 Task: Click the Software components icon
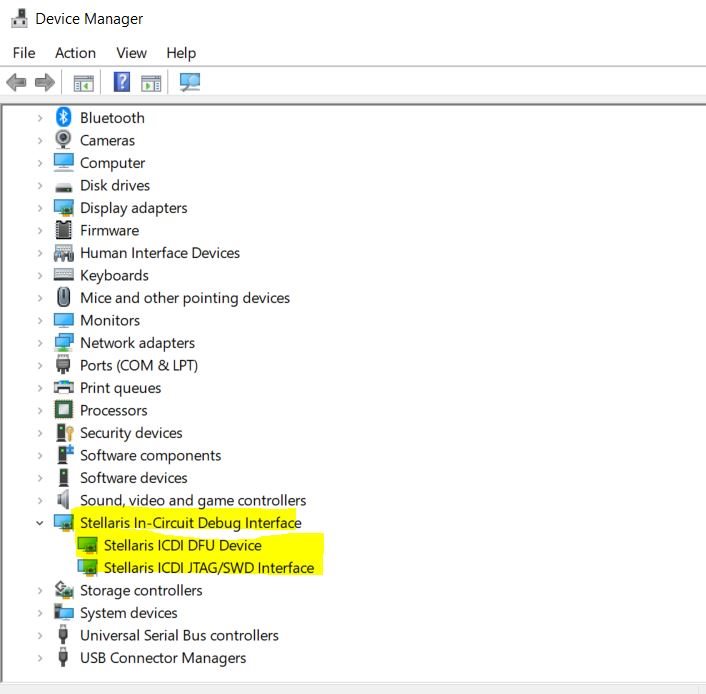pos(65,454)
